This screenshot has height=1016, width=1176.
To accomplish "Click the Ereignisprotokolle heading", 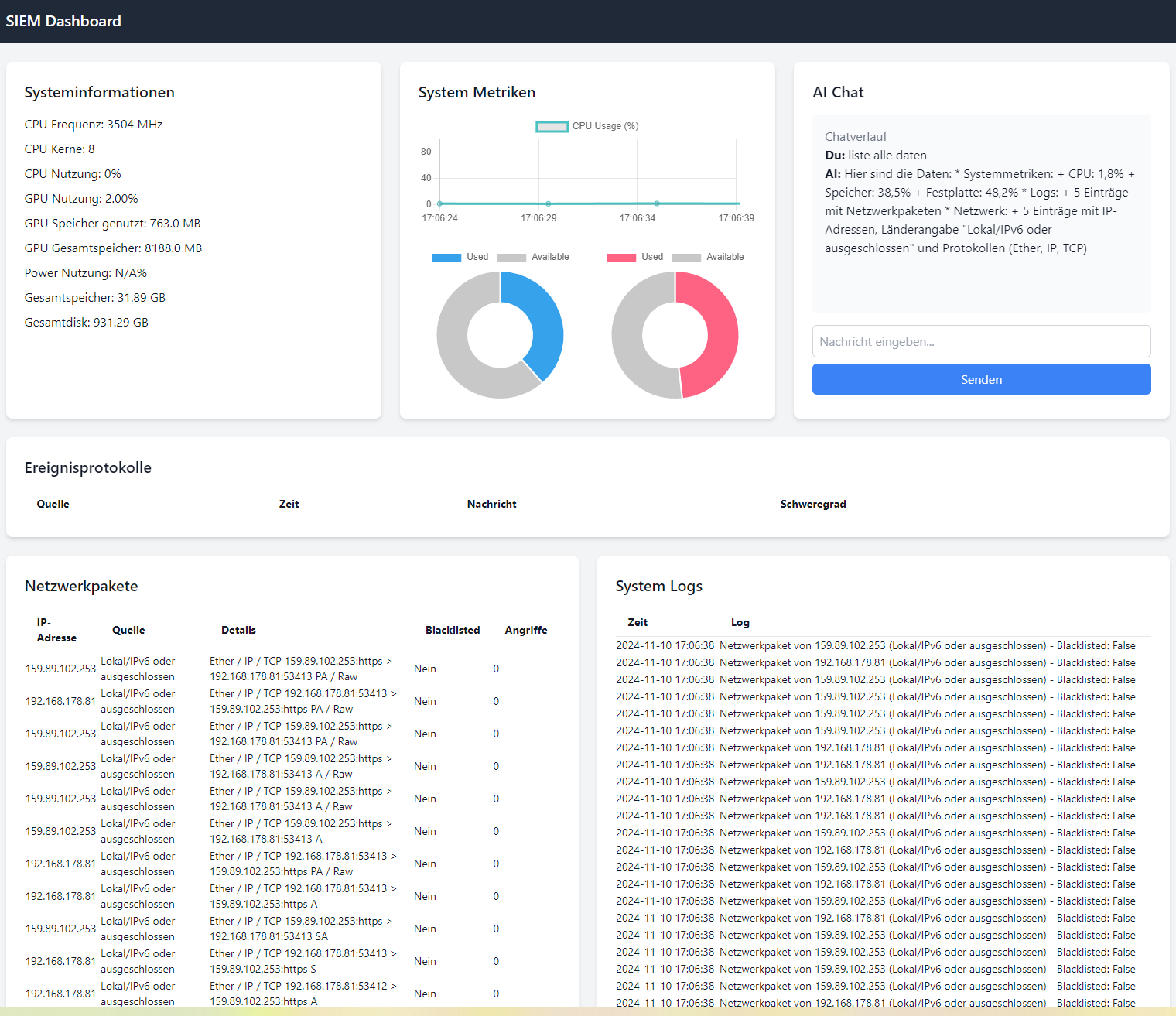I will (x=88, y=467).
